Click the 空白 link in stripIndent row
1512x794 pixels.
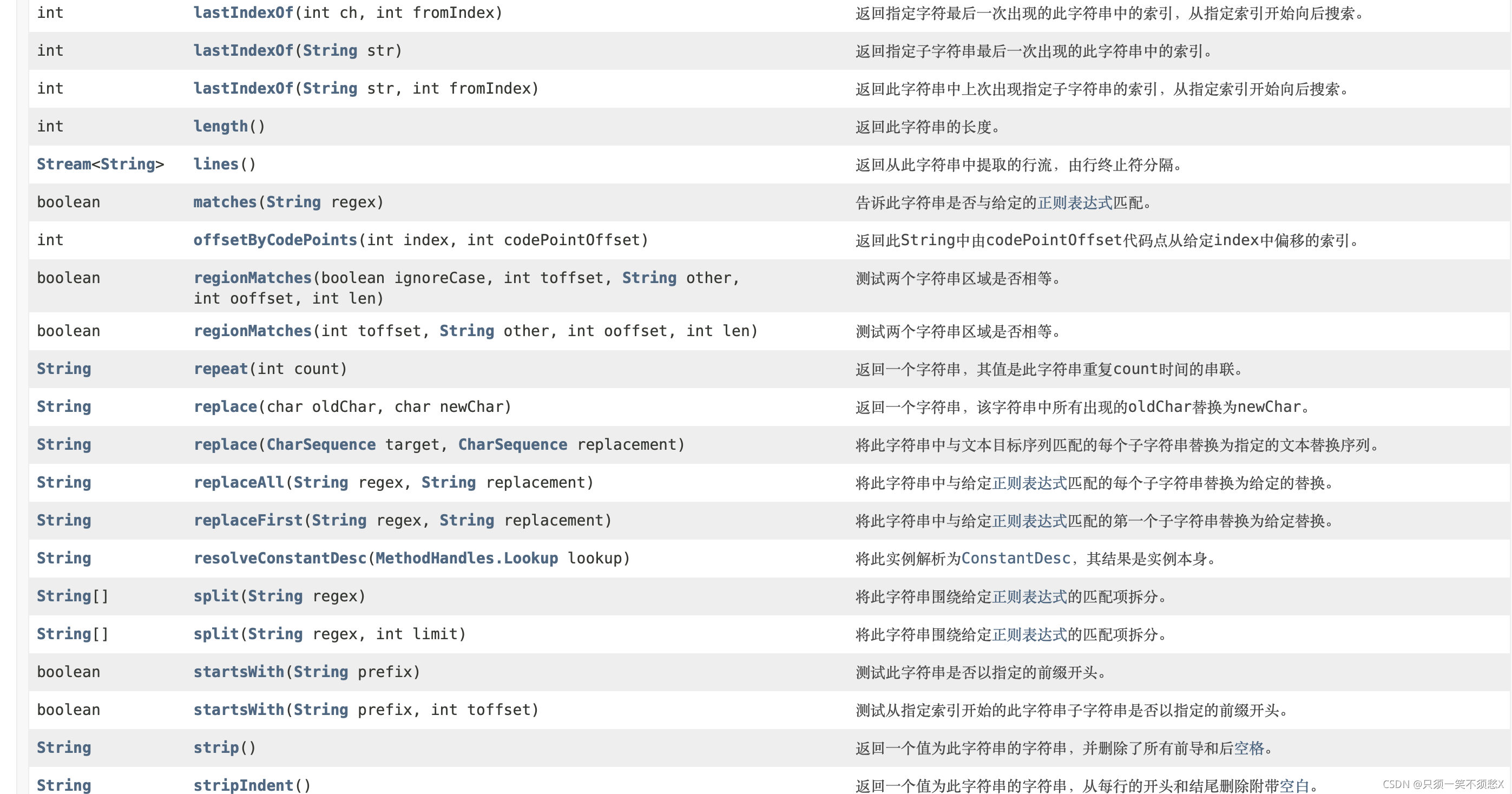click(x=1294, y=786)
